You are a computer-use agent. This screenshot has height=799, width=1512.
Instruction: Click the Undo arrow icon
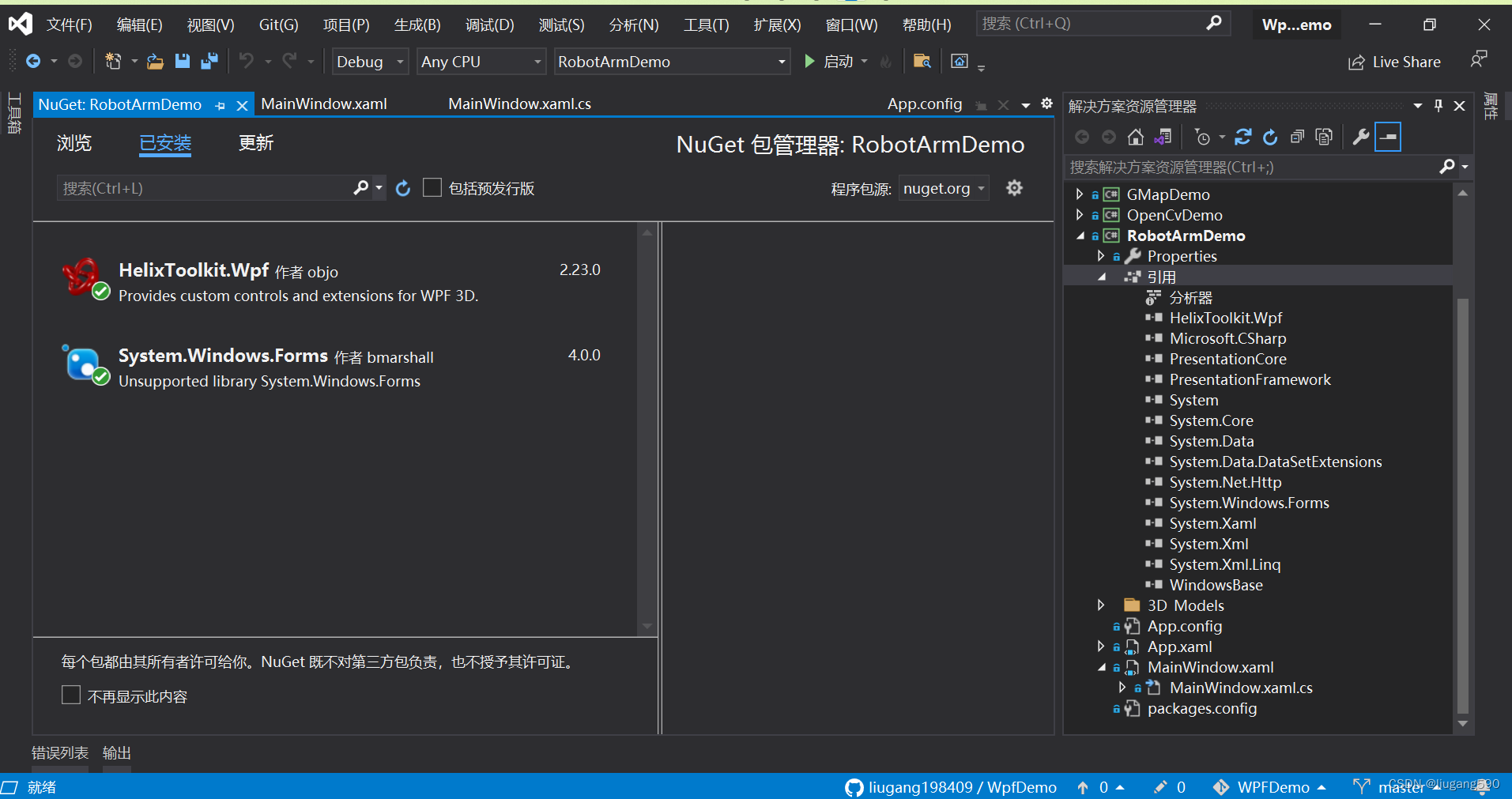(247, 61)
